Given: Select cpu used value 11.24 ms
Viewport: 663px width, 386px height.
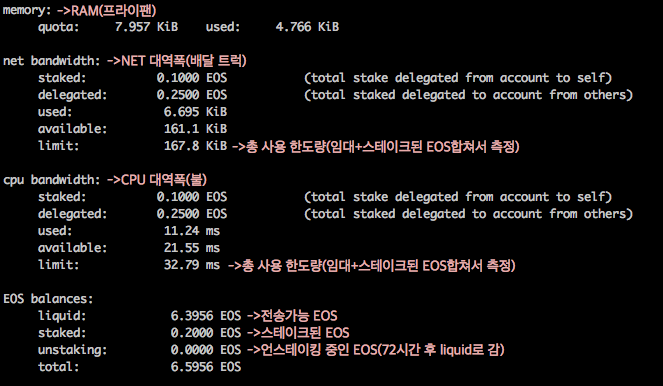Looking at the screenshot, I should 192,231.
